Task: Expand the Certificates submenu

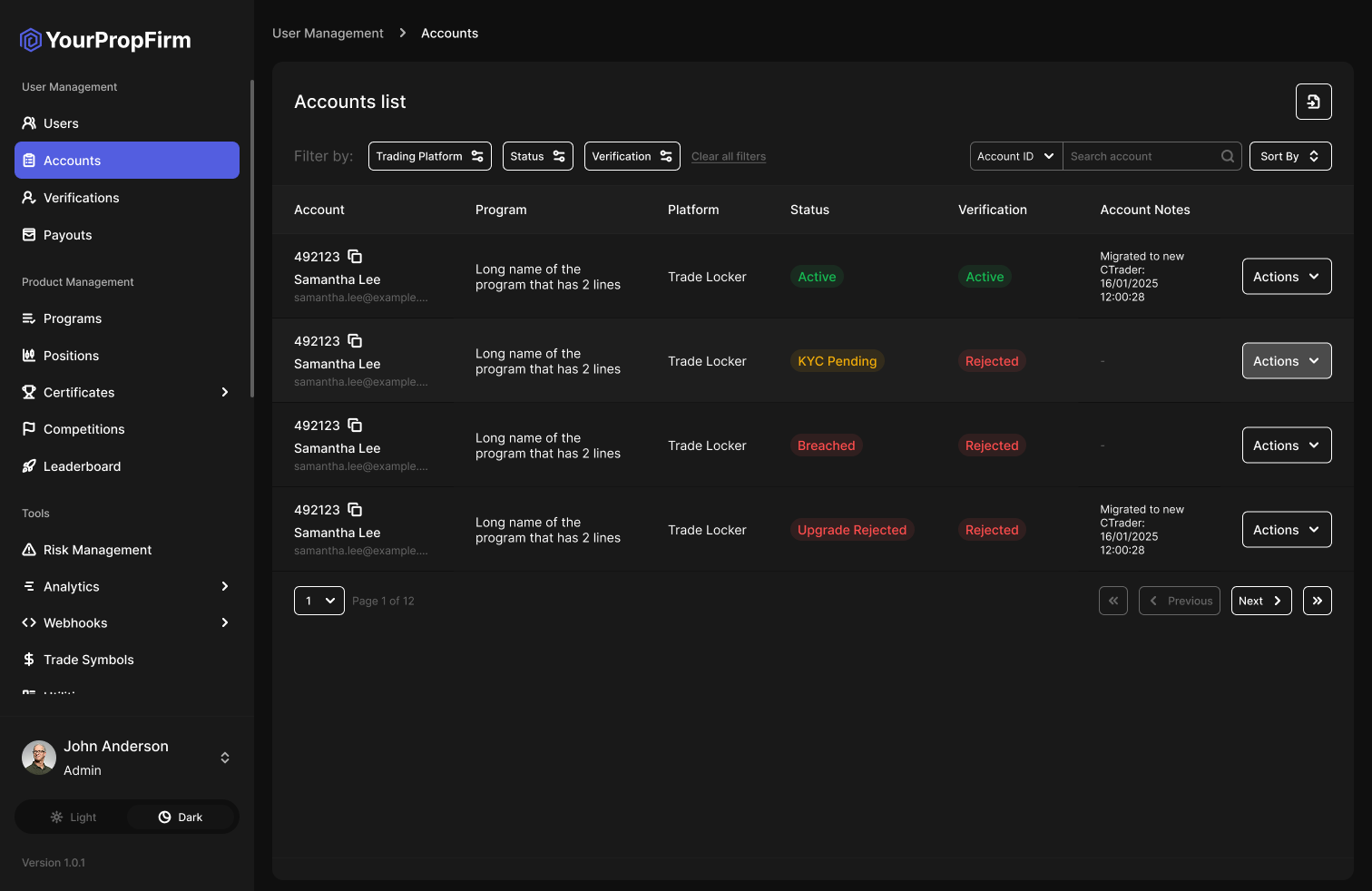Action: coord(224,392)
